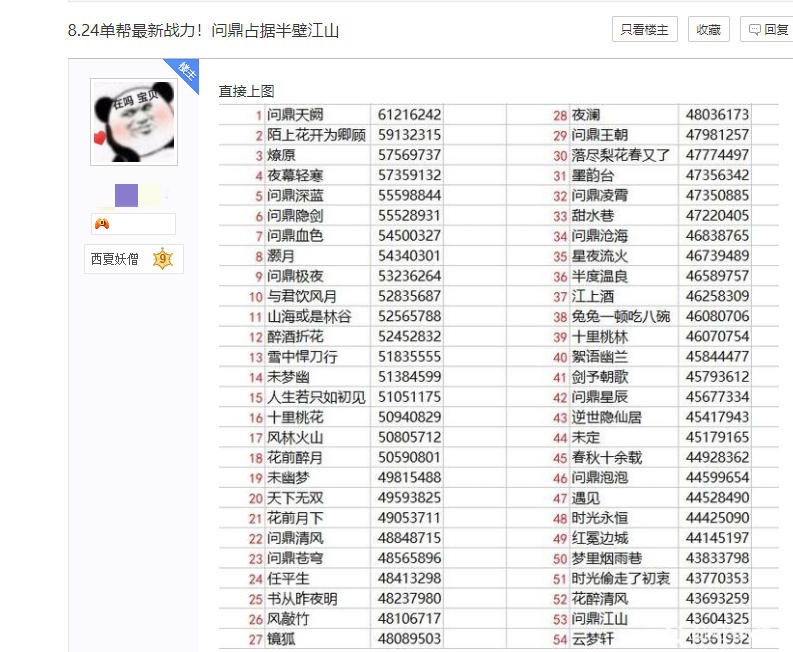Select guild name 星夜流火
This screenshot has width=793, height=652.
click(600, 256)
